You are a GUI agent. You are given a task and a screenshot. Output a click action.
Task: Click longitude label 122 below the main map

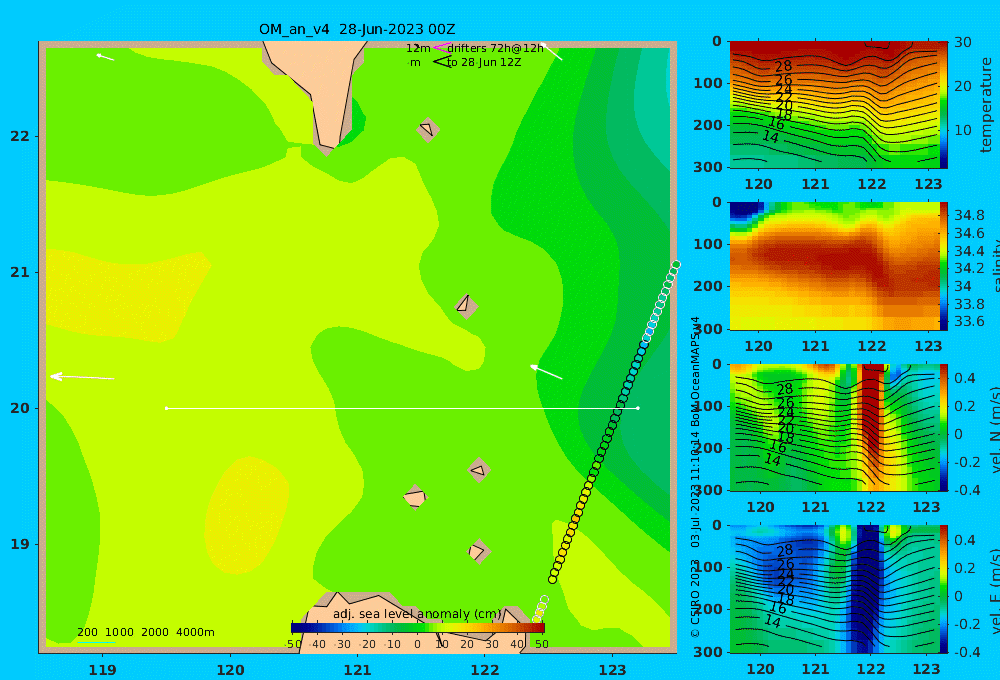485,670
